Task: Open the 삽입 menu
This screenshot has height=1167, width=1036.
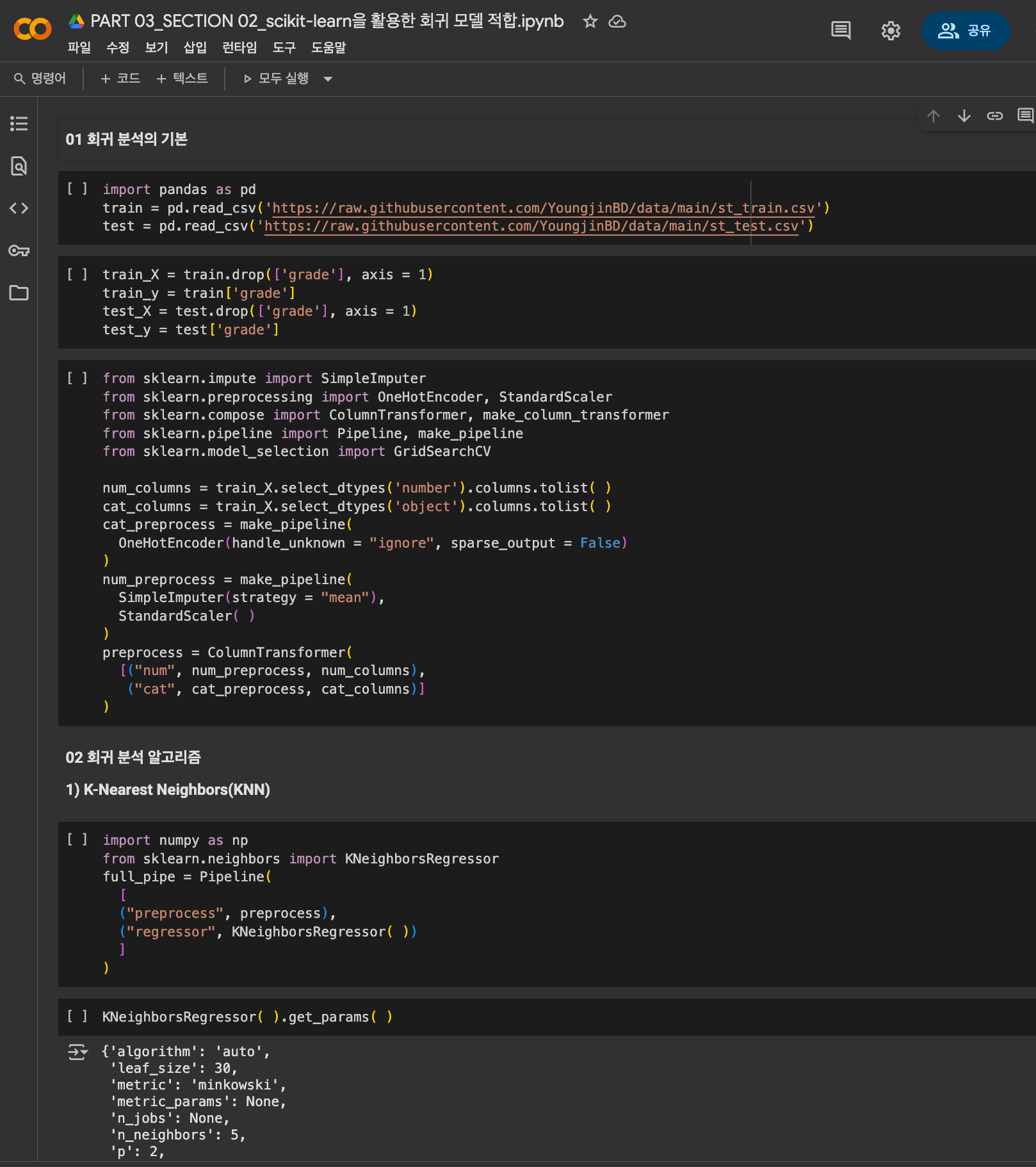Action: [195, 47]
